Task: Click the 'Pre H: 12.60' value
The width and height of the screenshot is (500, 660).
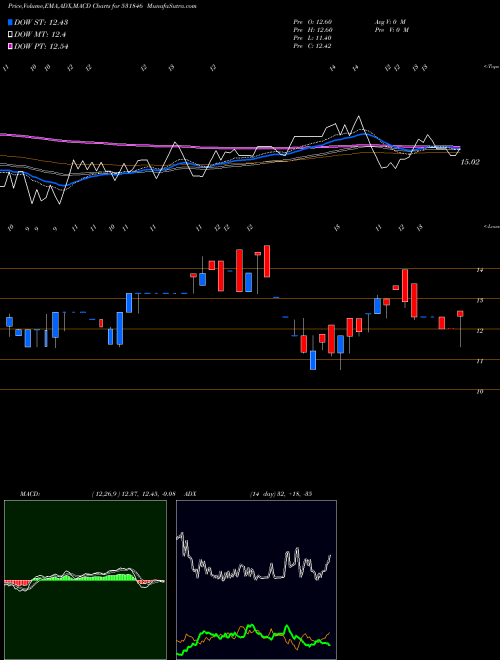Action: pyautogui.click(x=313, y=30)
